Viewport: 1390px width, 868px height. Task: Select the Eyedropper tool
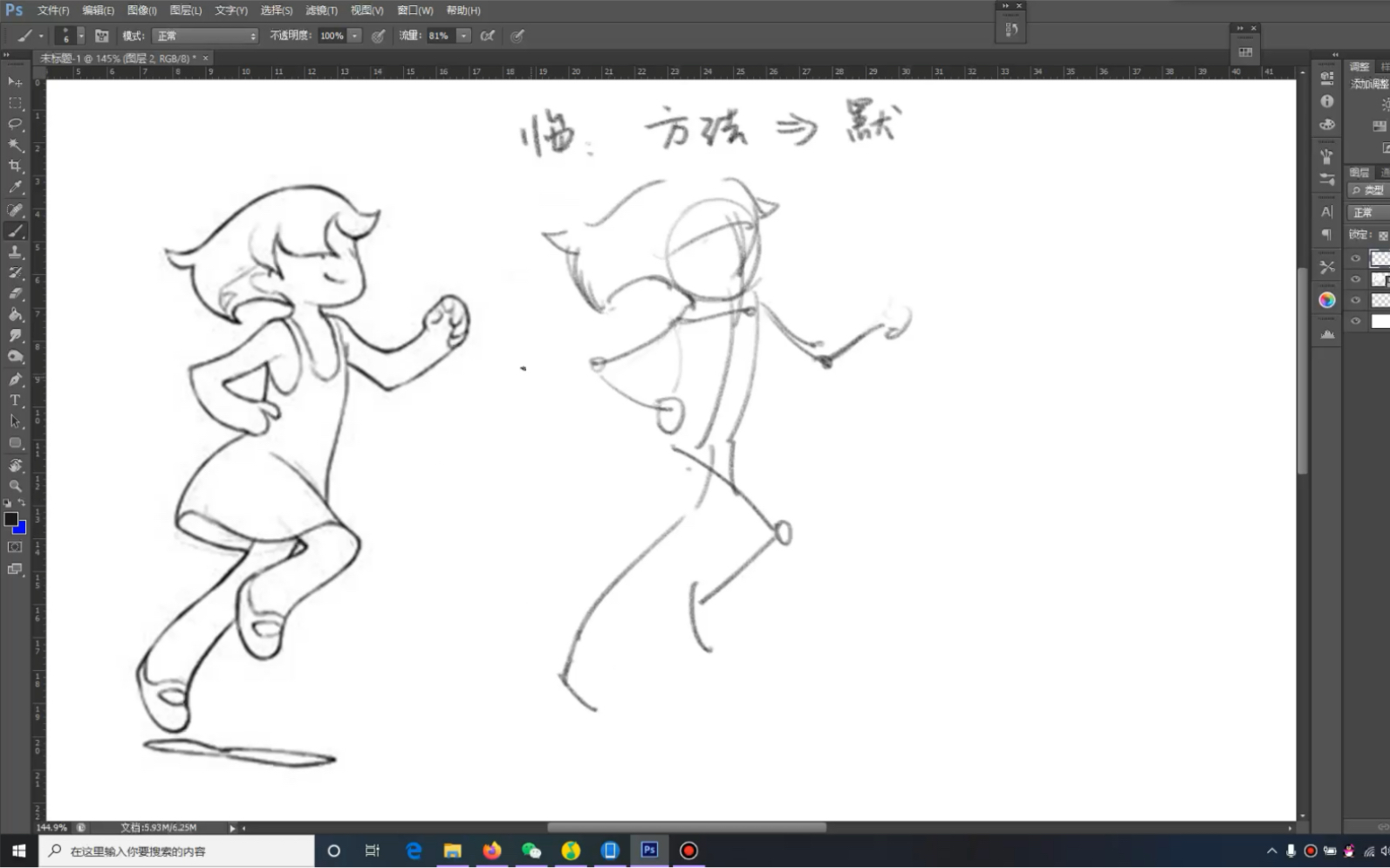pos(15,188)
